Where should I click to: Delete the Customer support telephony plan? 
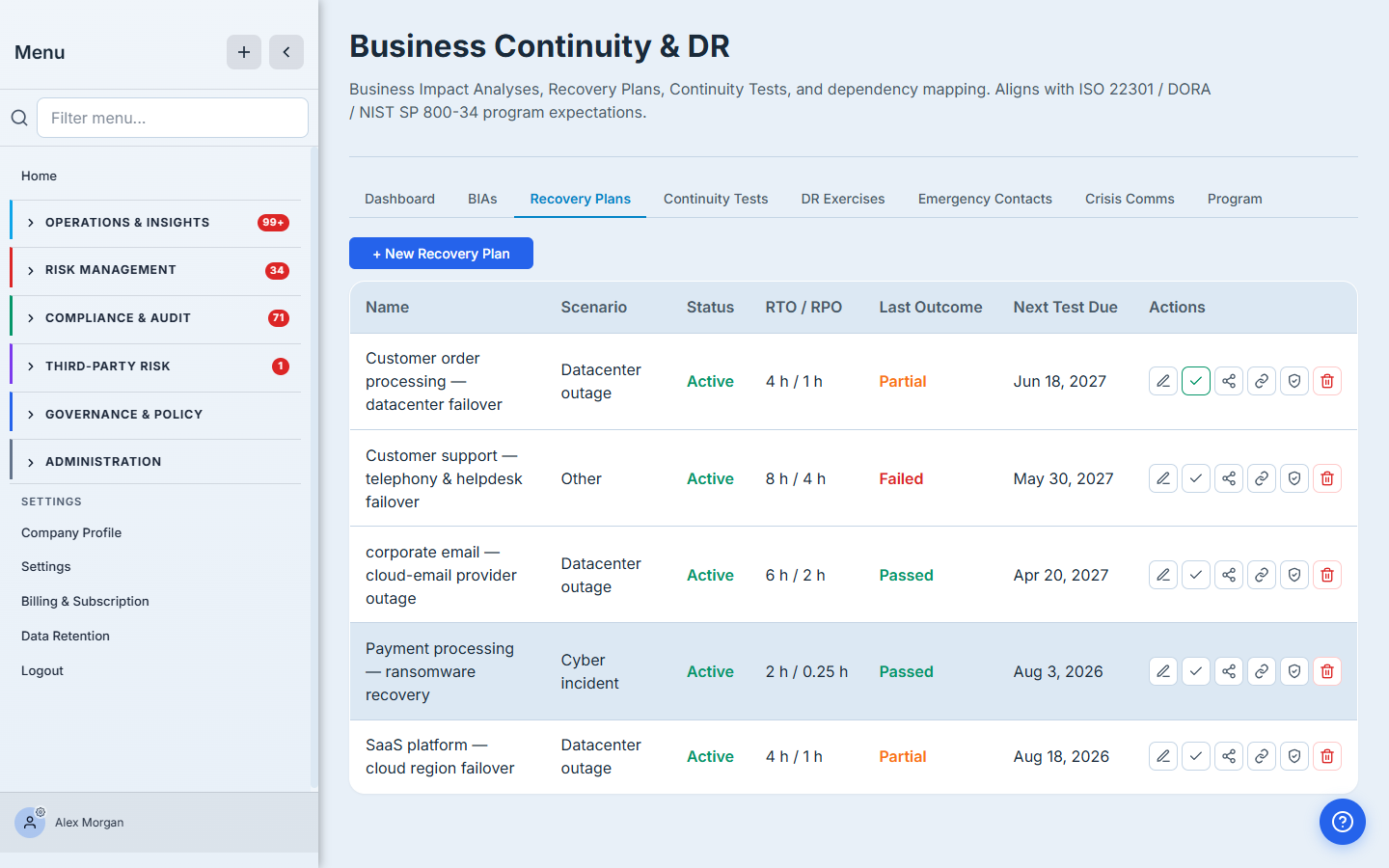1327,478
